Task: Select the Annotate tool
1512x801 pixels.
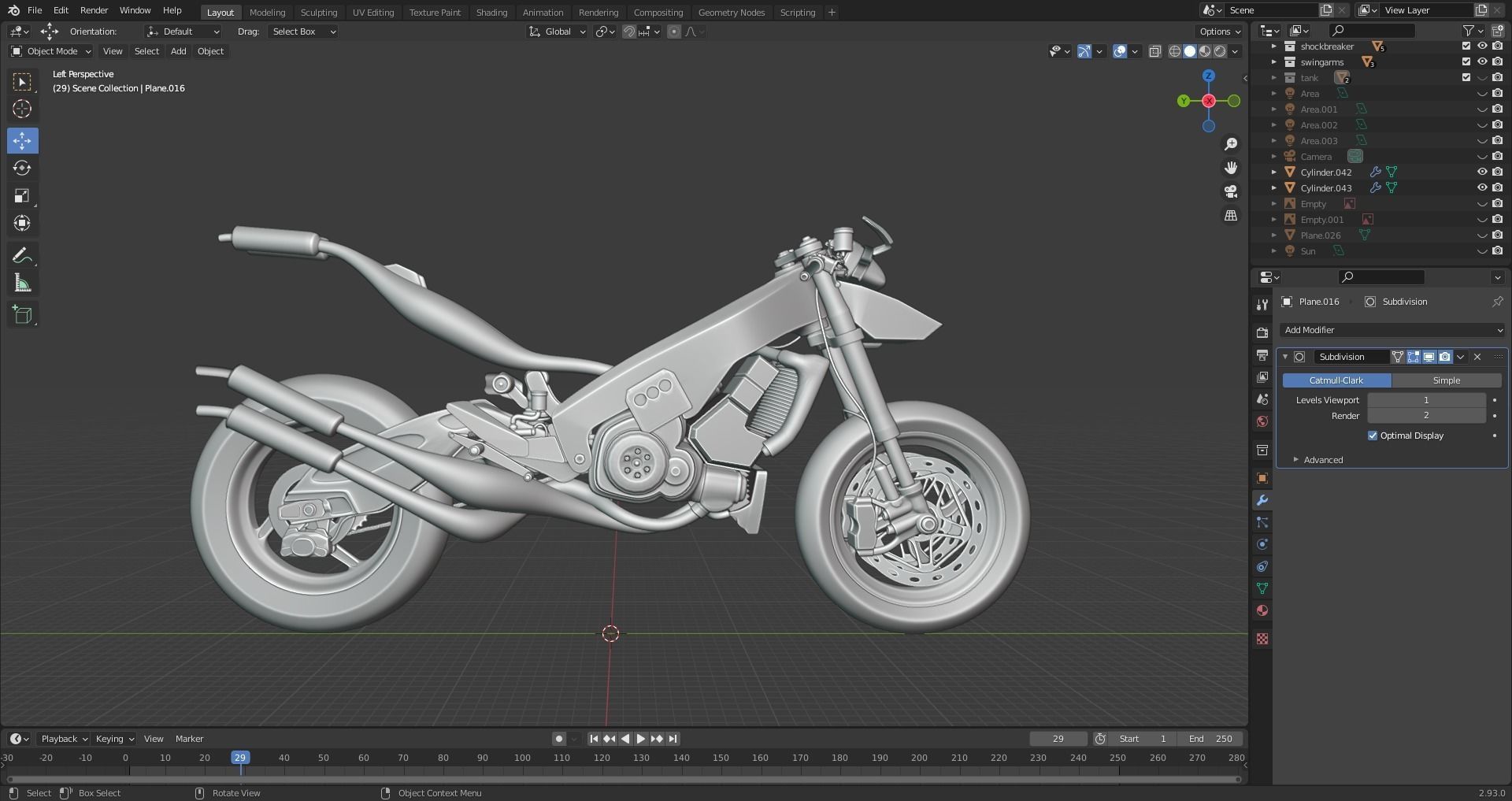Action: 22,255
